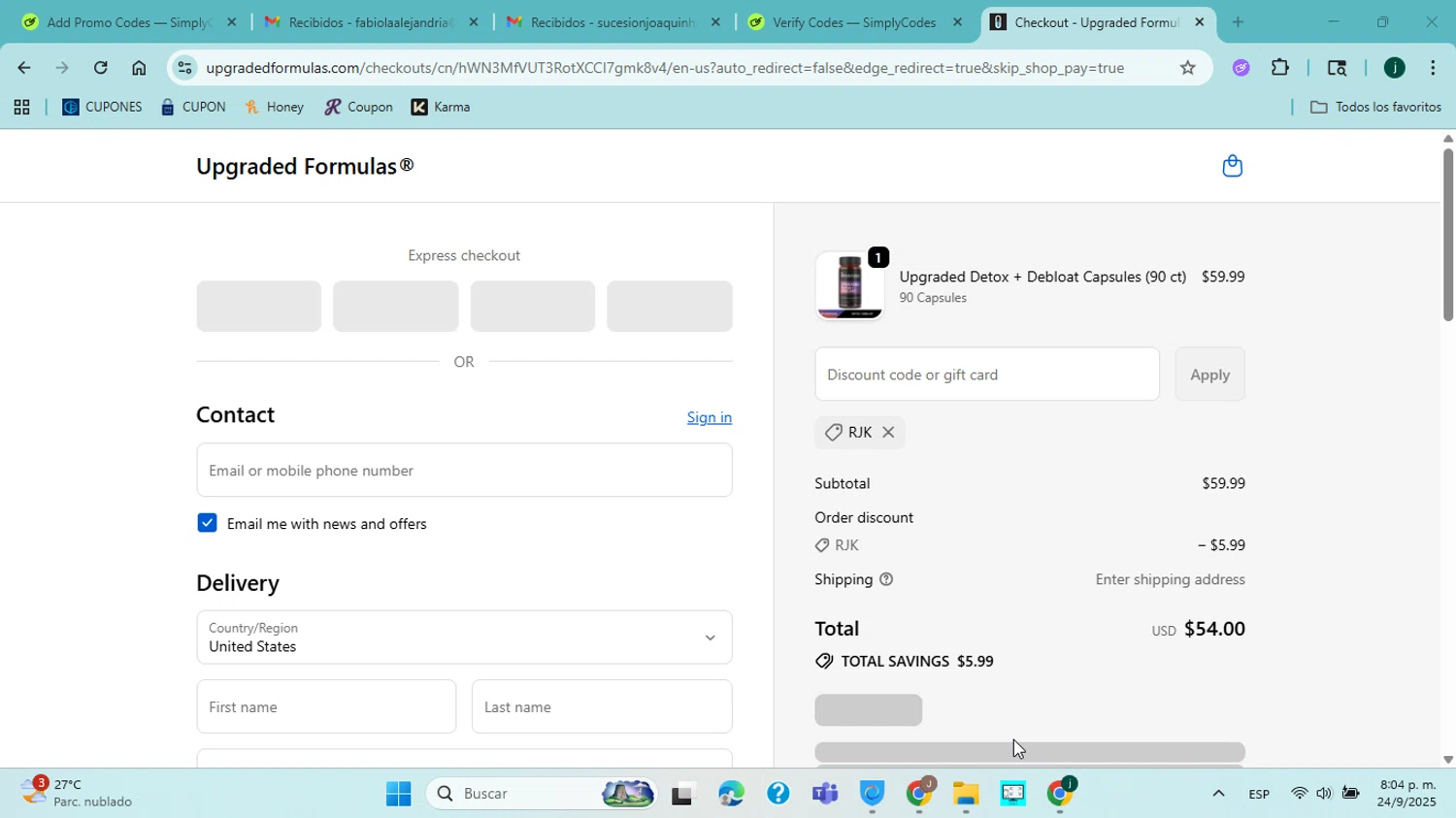
Task: Open the browser home page
Action: coord(139,68)
